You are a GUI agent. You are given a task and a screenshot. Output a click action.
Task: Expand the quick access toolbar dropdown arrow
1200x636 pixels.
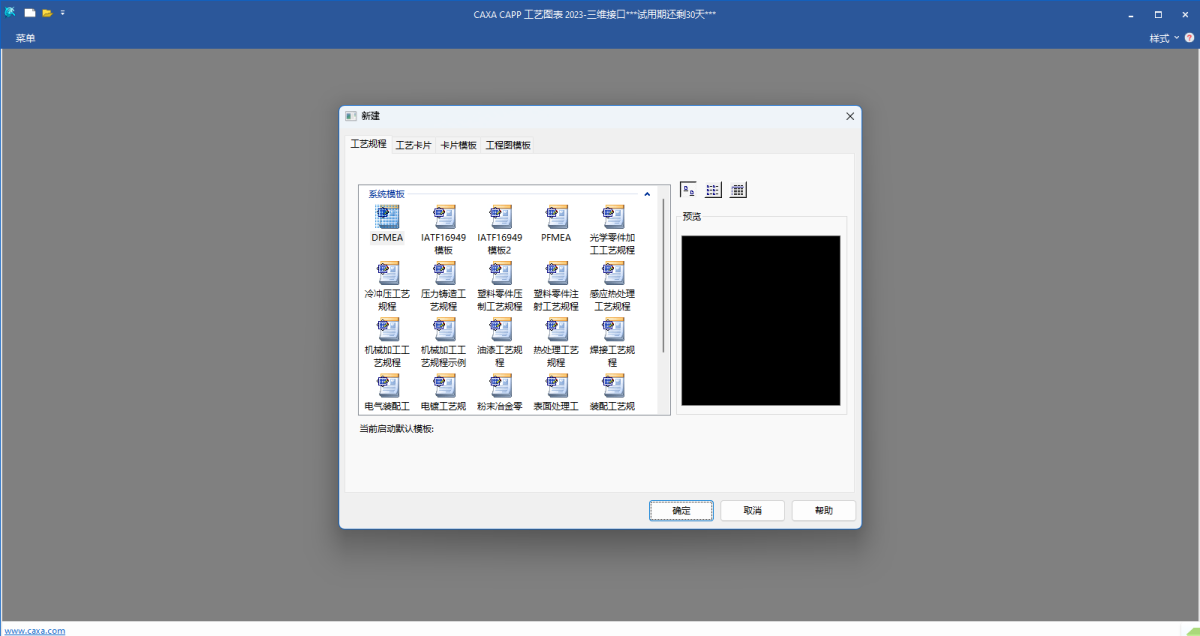[x=62, y=13]
